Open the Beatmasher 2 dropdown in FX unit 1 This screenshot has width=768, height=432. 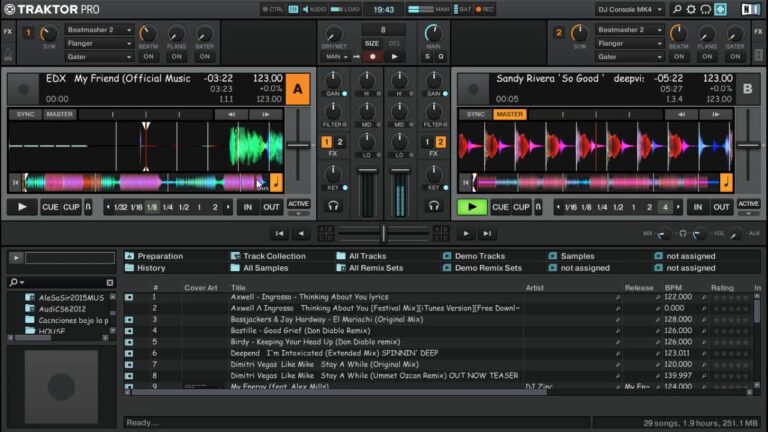99,30
